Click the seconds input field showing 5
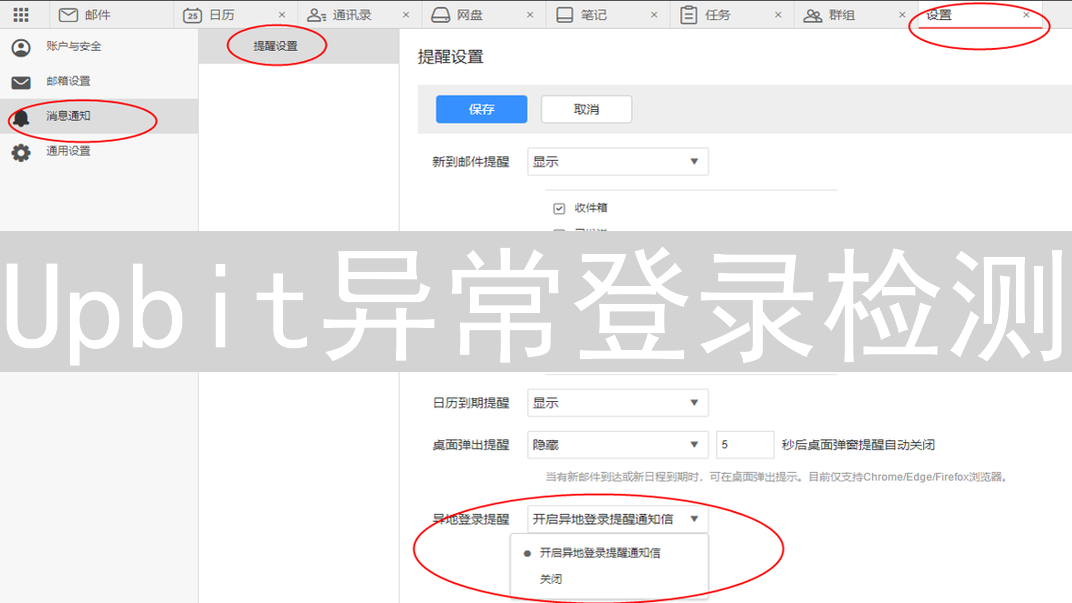This screenshot has width=1072, height=603. (745, 445)
